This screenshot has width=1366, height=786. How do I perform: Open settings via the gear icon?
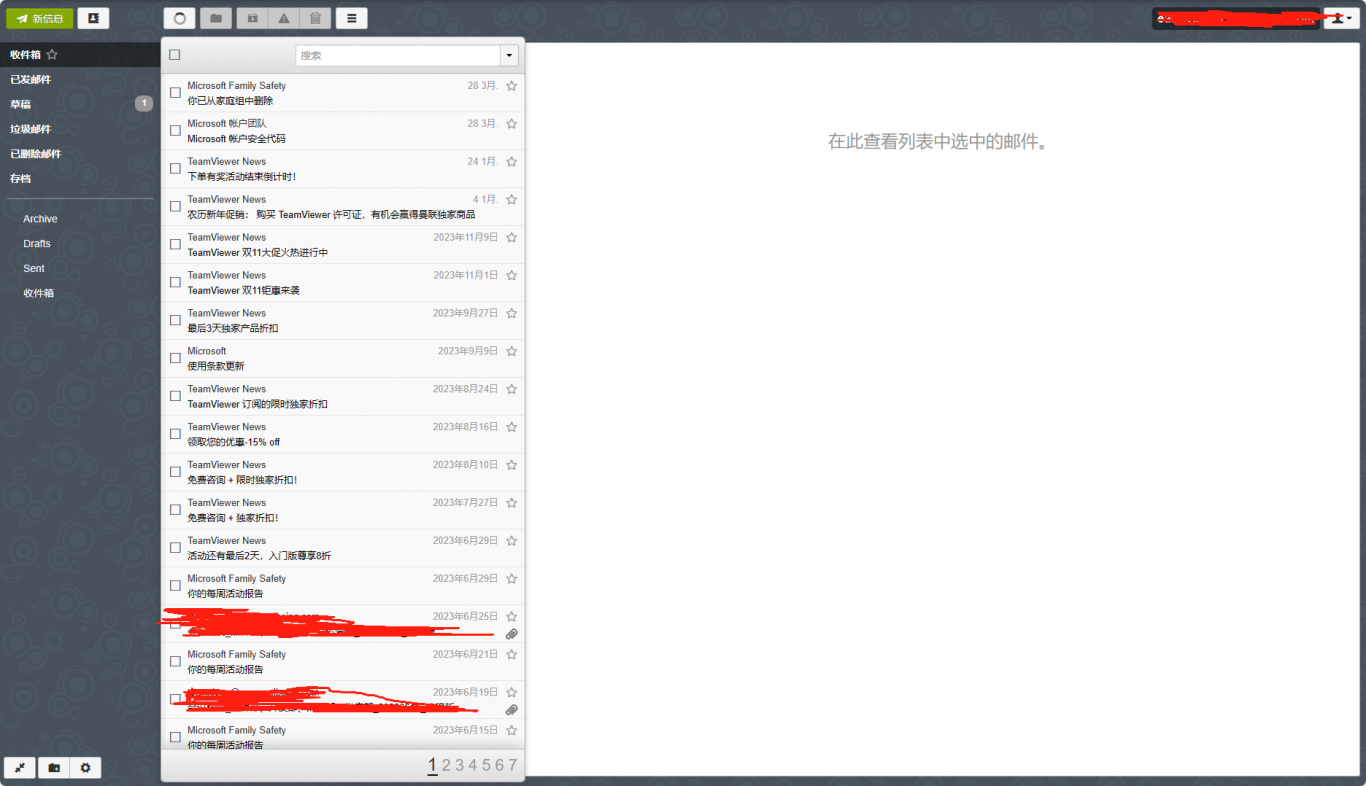[85, 767]
